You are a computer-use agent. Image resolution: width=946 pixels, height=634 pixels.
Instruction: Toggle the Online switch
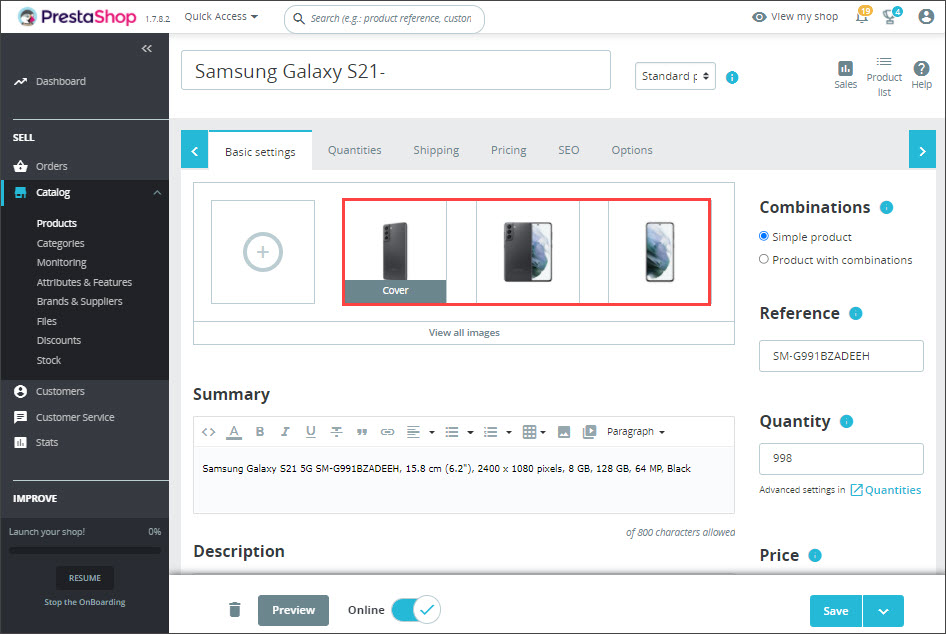(x=416, y=610)
